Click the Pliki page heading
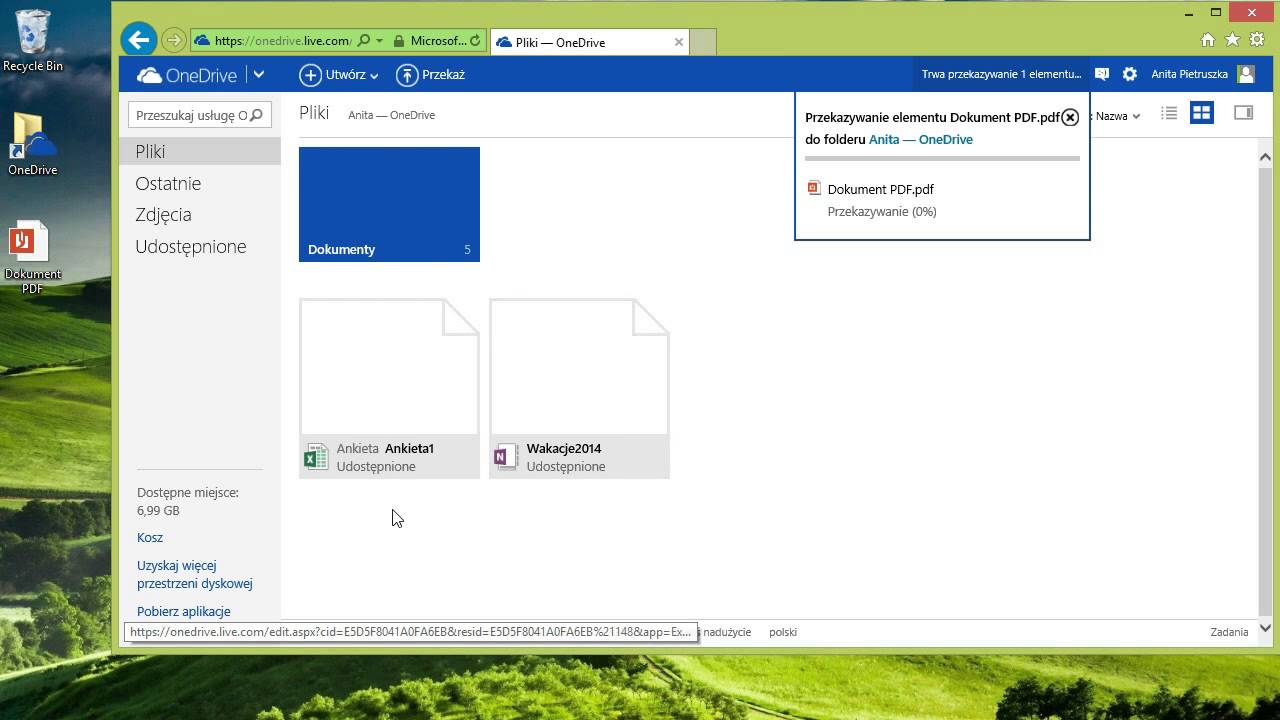This screenshot has height=720, width=1280. [x=314, y=112]
